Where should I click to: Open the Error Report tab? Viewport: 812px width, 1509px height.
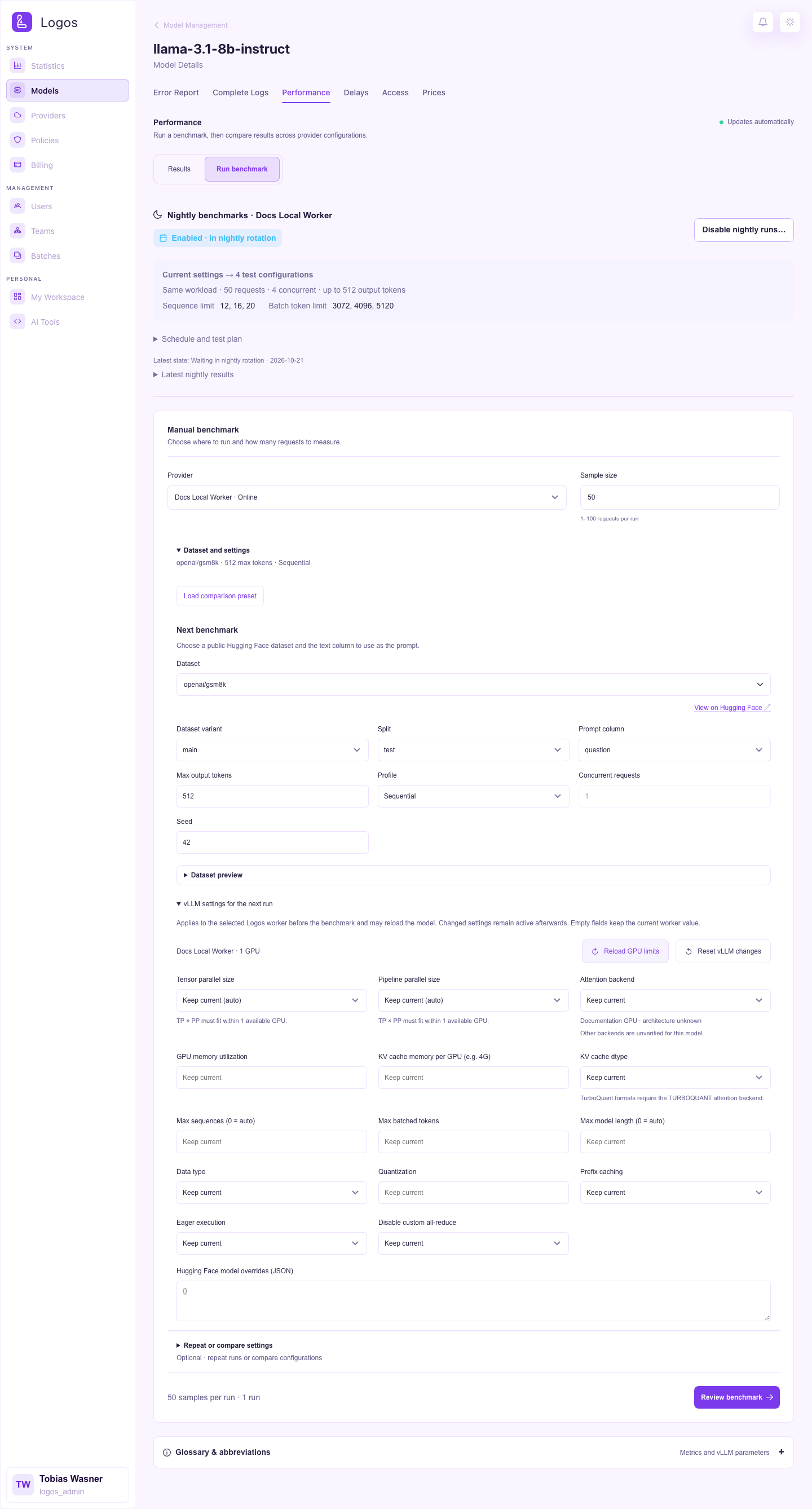pos(176,92)
